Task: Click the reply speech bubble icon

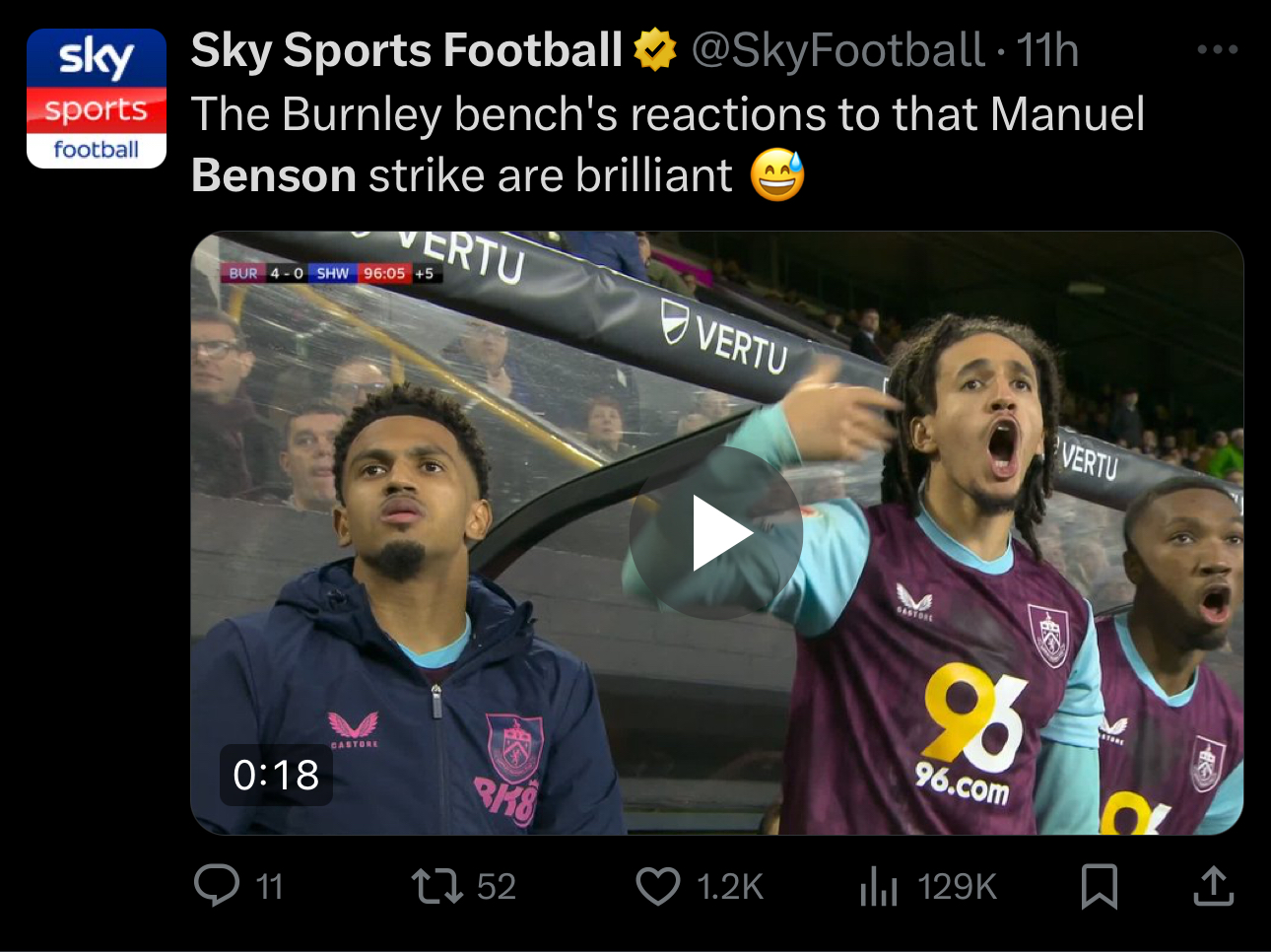Action: point(217,885)
